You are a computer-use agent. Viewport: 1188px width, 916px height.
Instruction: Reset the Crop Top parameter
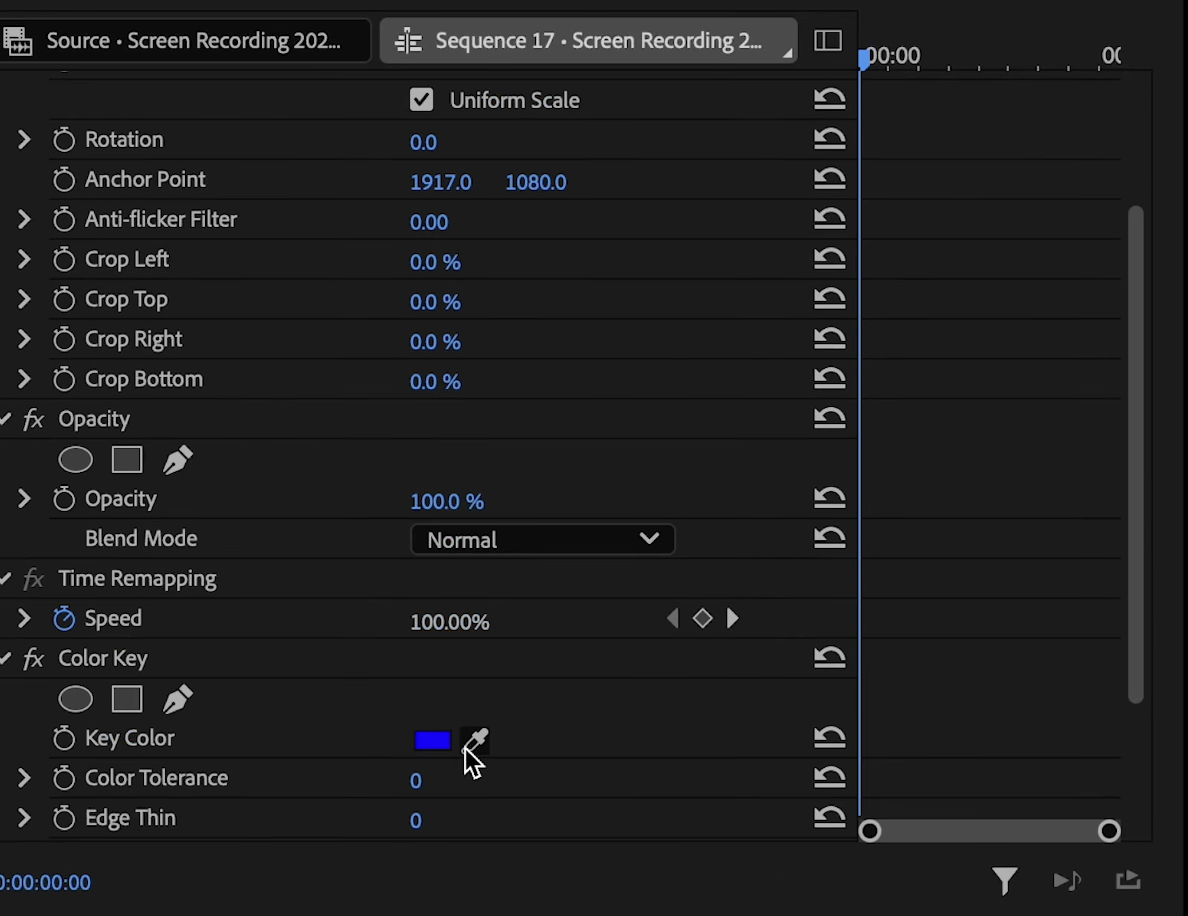[830, 299]
